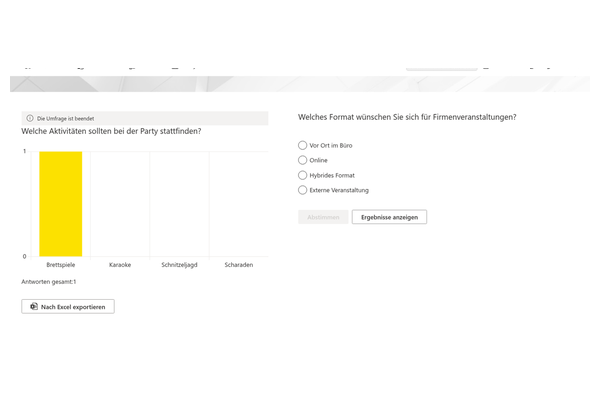Click the yellow Brettspiele bar in the chart
This screenshot has height=400, width=600.
point(60,204)
